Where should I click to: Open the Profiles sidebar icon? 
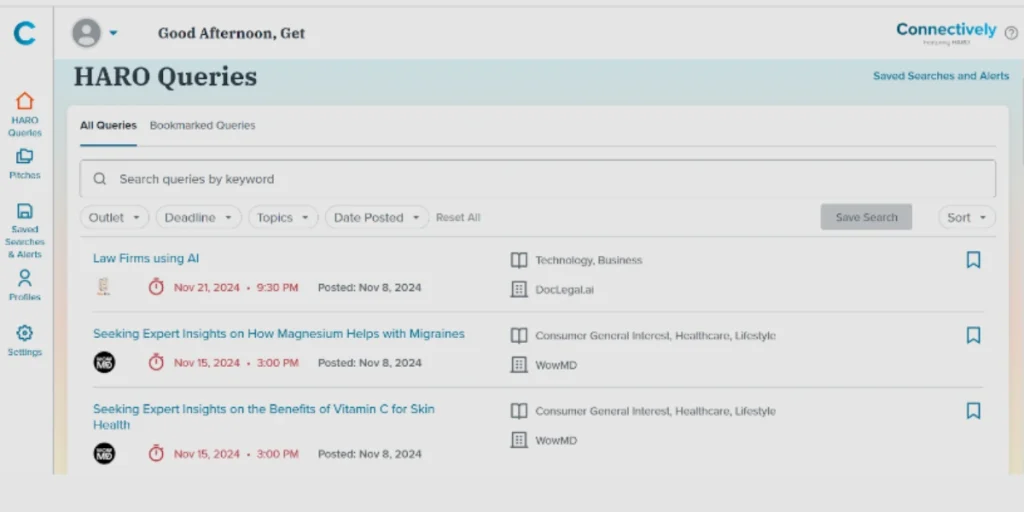[x=25, y=278]
